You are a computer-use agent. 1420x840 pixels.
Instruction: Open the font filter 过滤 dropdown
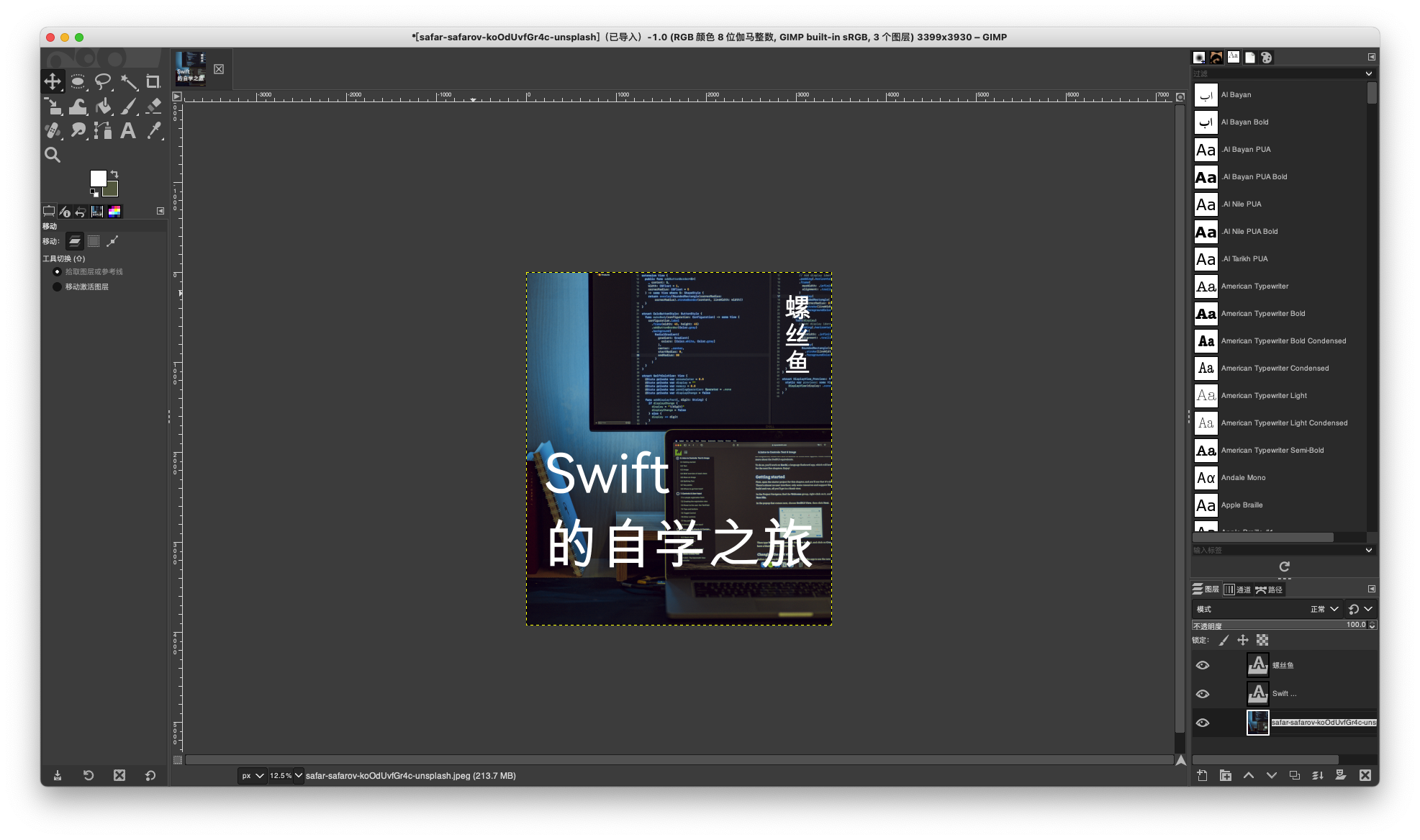click(1368, 73)
